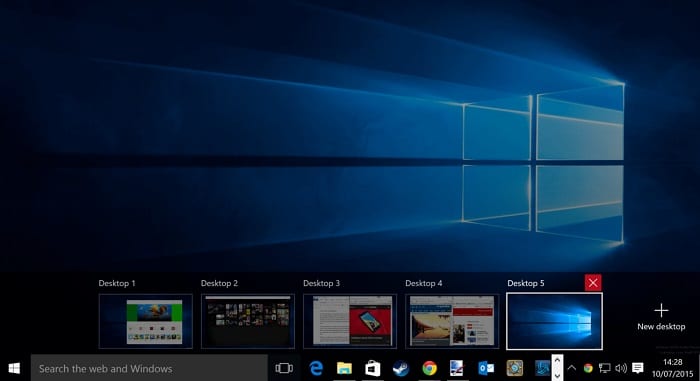
Task: Click the 'Desktop 3' label
Action: (x=321, y=283)
